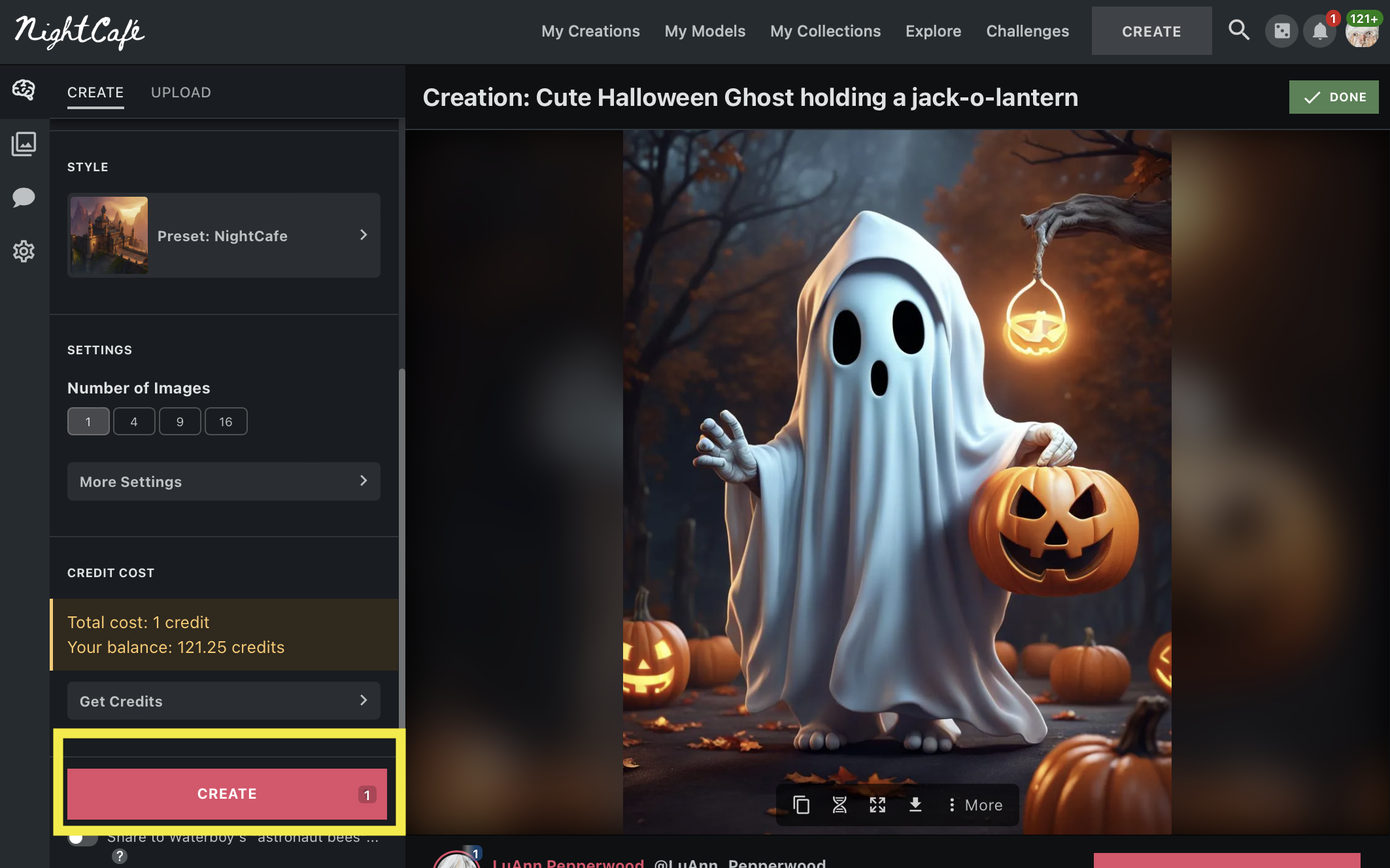Click the dice random icon in header
This screenshot has width=1390, height=868.
coord(1281,31)
